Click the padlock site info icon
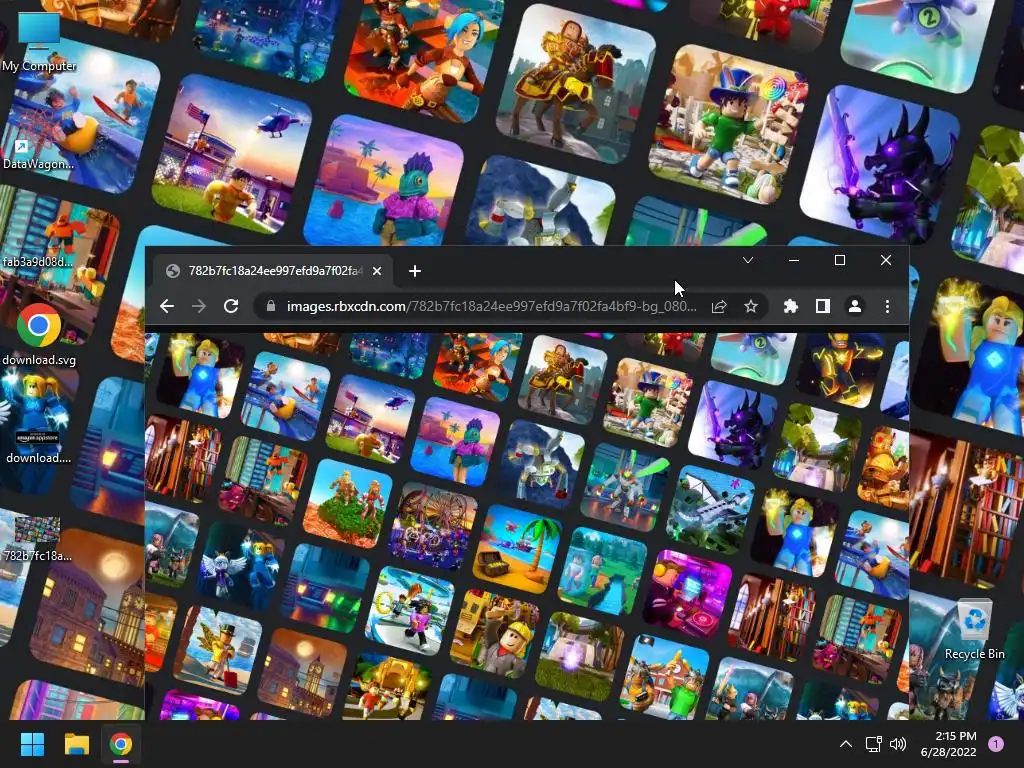Viewport: 1024px width, 768px height. coord(271,306)
